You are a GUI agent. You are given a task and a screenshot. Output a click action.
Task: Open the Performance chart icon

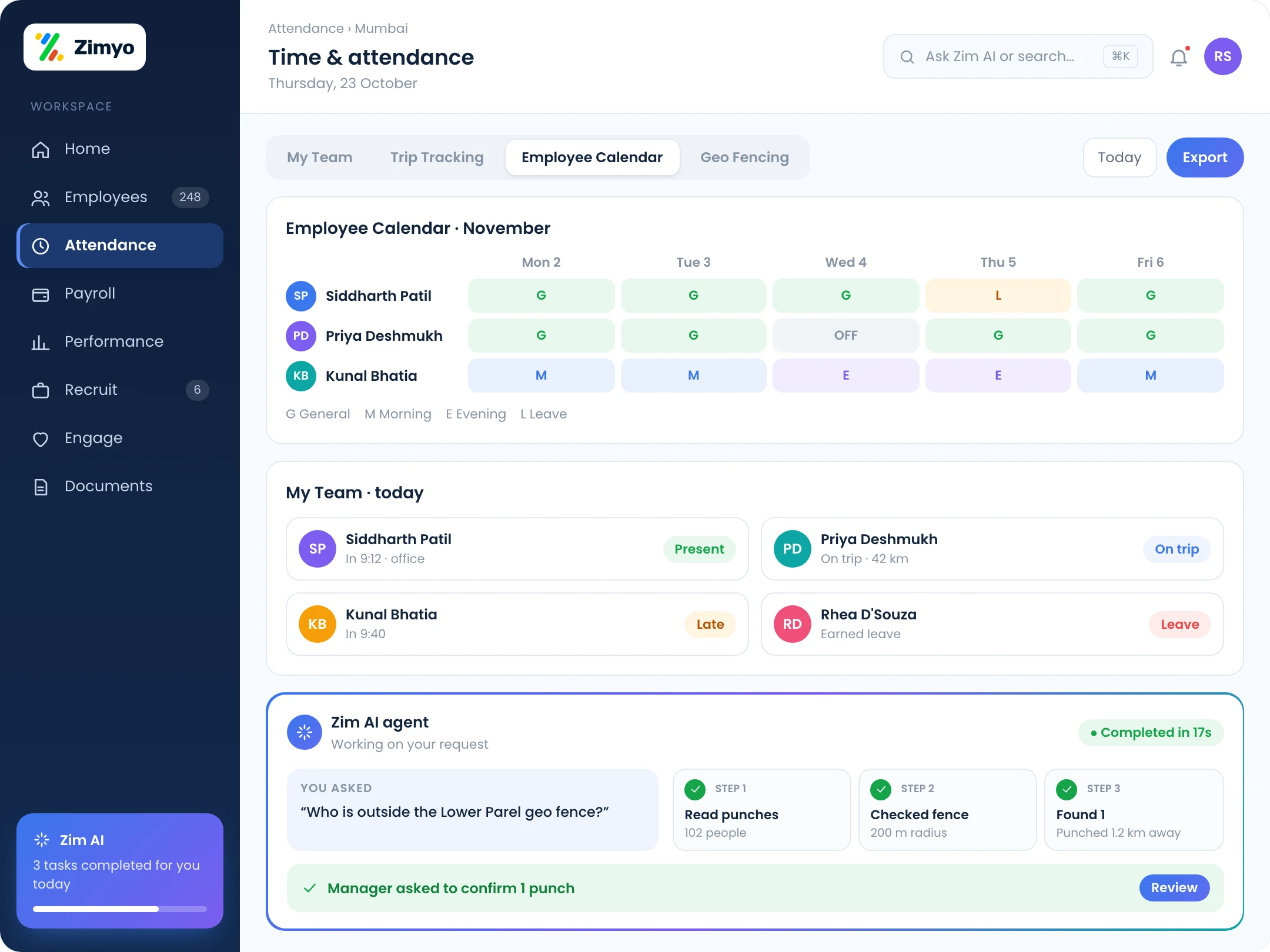[41, 342]
